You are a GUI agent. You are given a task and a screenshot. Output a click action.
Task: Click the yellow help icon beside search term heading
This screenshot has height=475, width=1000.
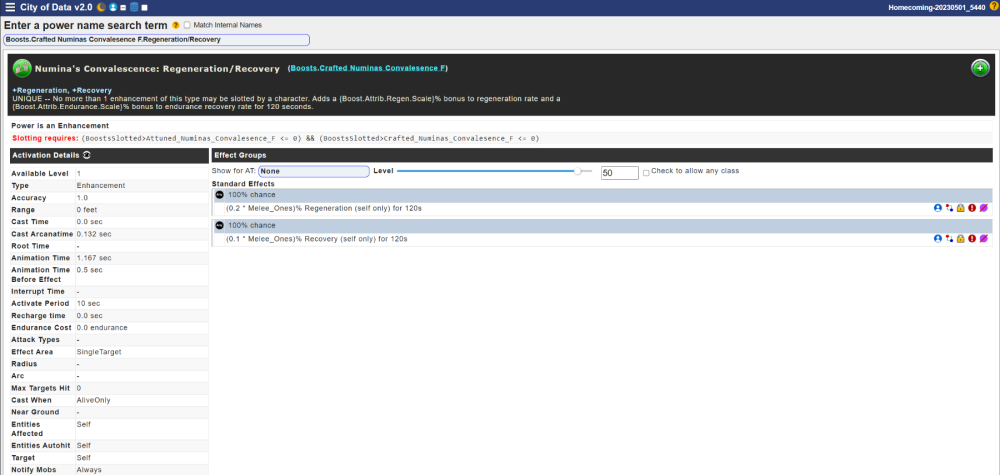click(175, 24)
